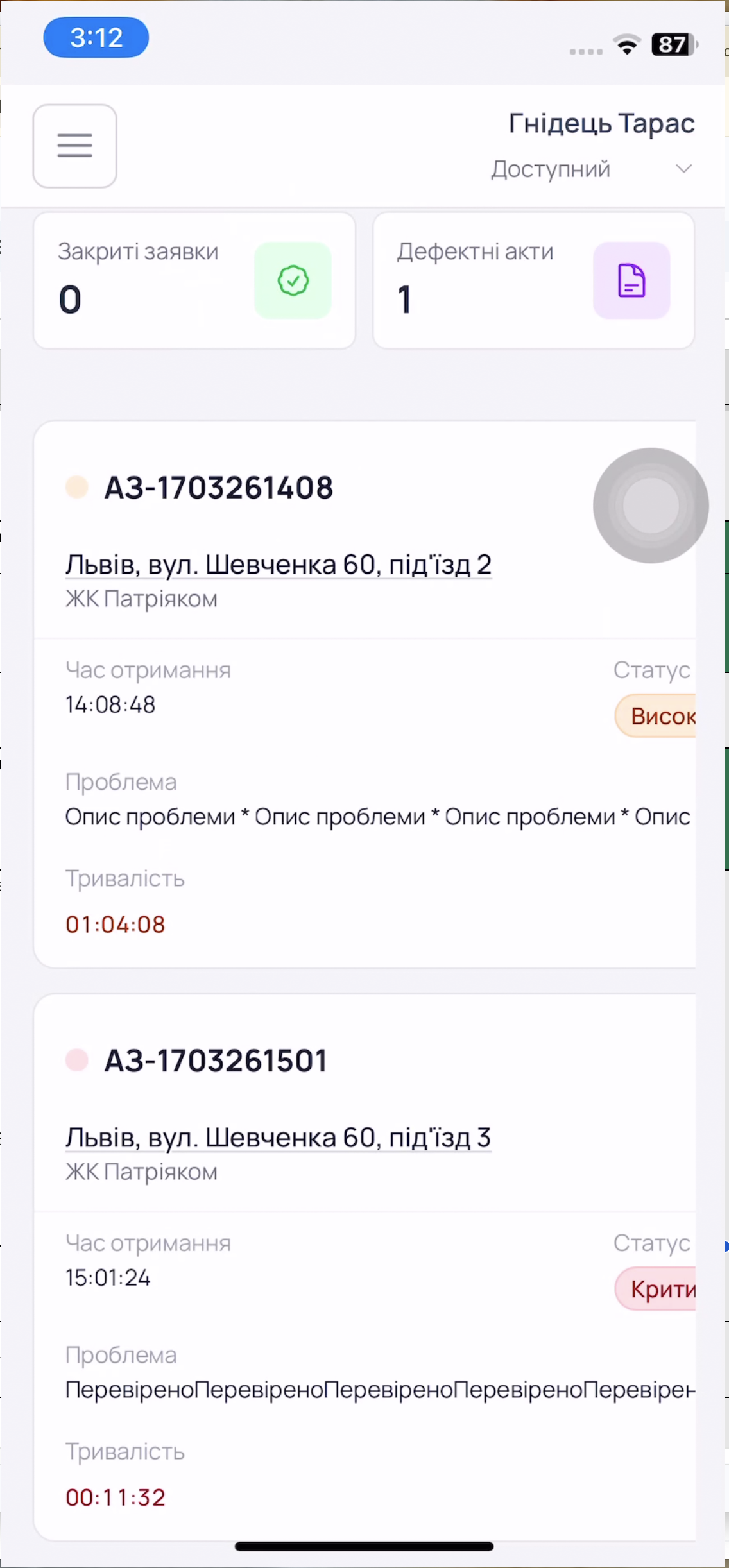Open request АЗ-1703261501

216,1061
